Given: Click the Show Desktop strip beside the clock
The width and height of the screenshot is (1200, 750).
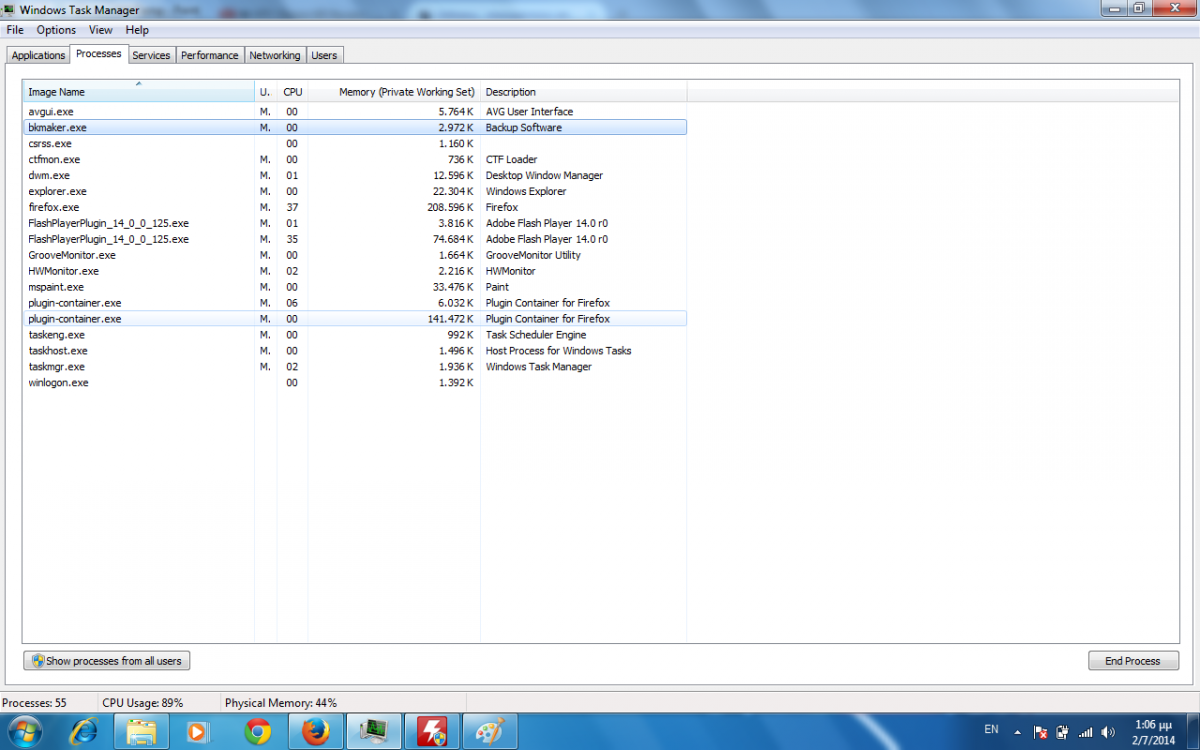Looking at the screenshot, I should 1192,731.
